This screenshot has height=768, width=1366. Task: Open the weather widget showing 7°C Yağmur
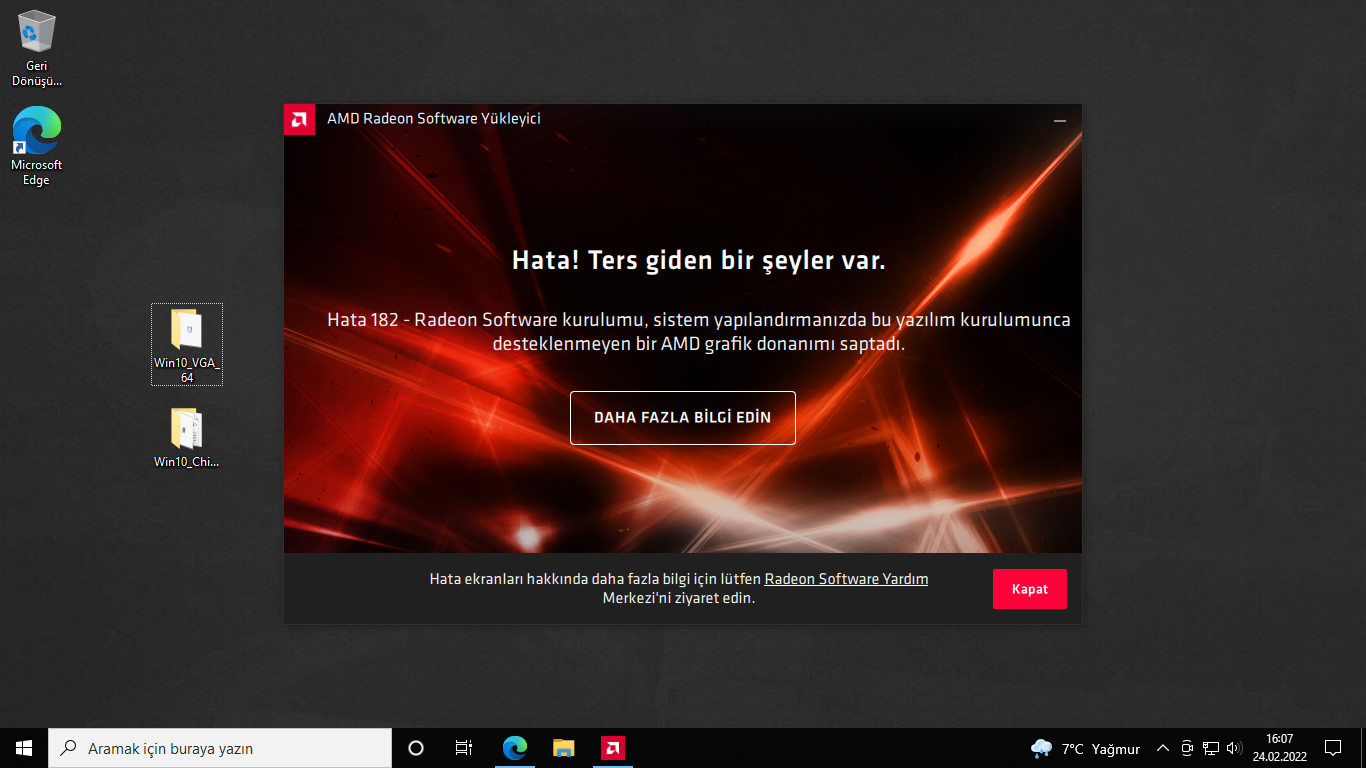pyautogui.click(x=1085, y=748)
